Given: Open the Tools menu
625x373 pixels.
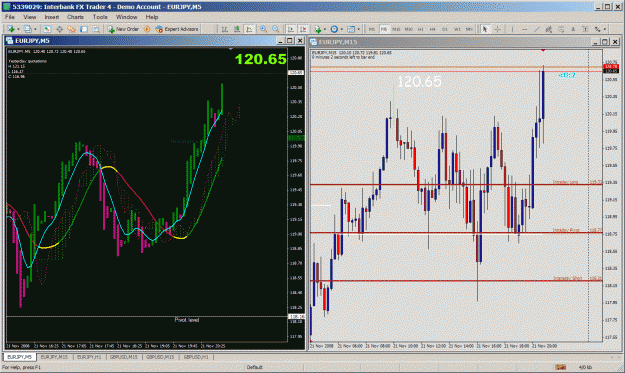Looking at the screenshot, I should [x=100, y=17].
